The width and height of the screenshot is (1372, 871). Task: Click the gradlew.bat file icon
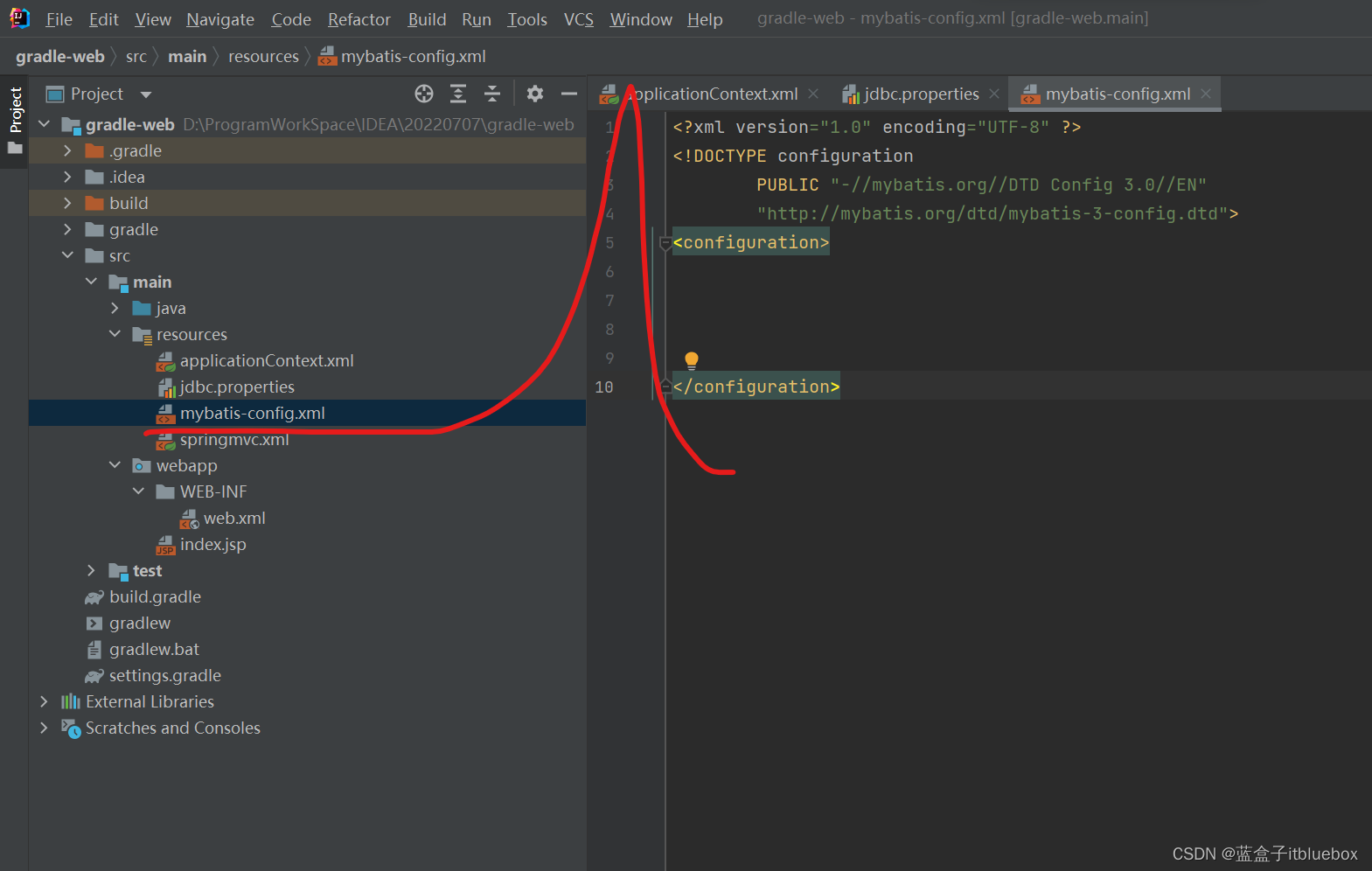click(x=94, y=650)
